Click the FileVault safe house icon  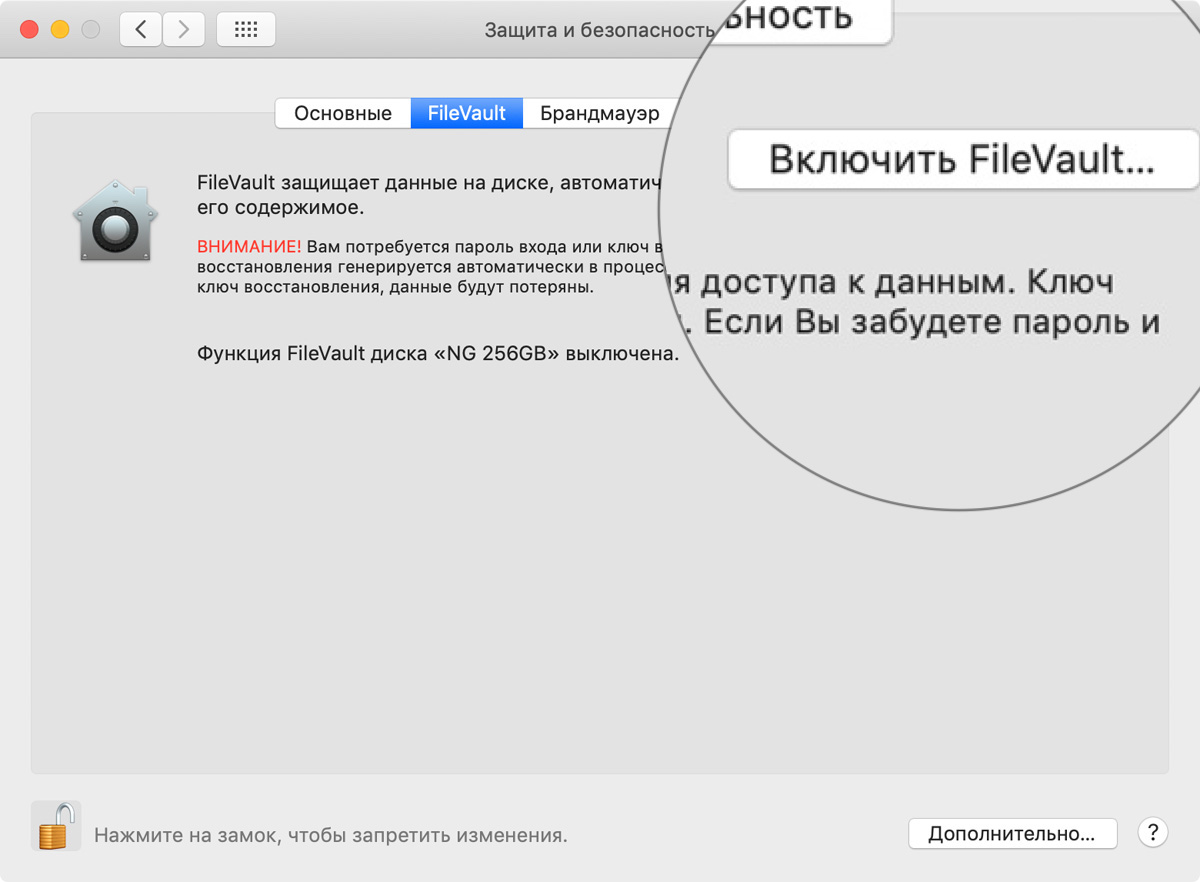[113, 222]
